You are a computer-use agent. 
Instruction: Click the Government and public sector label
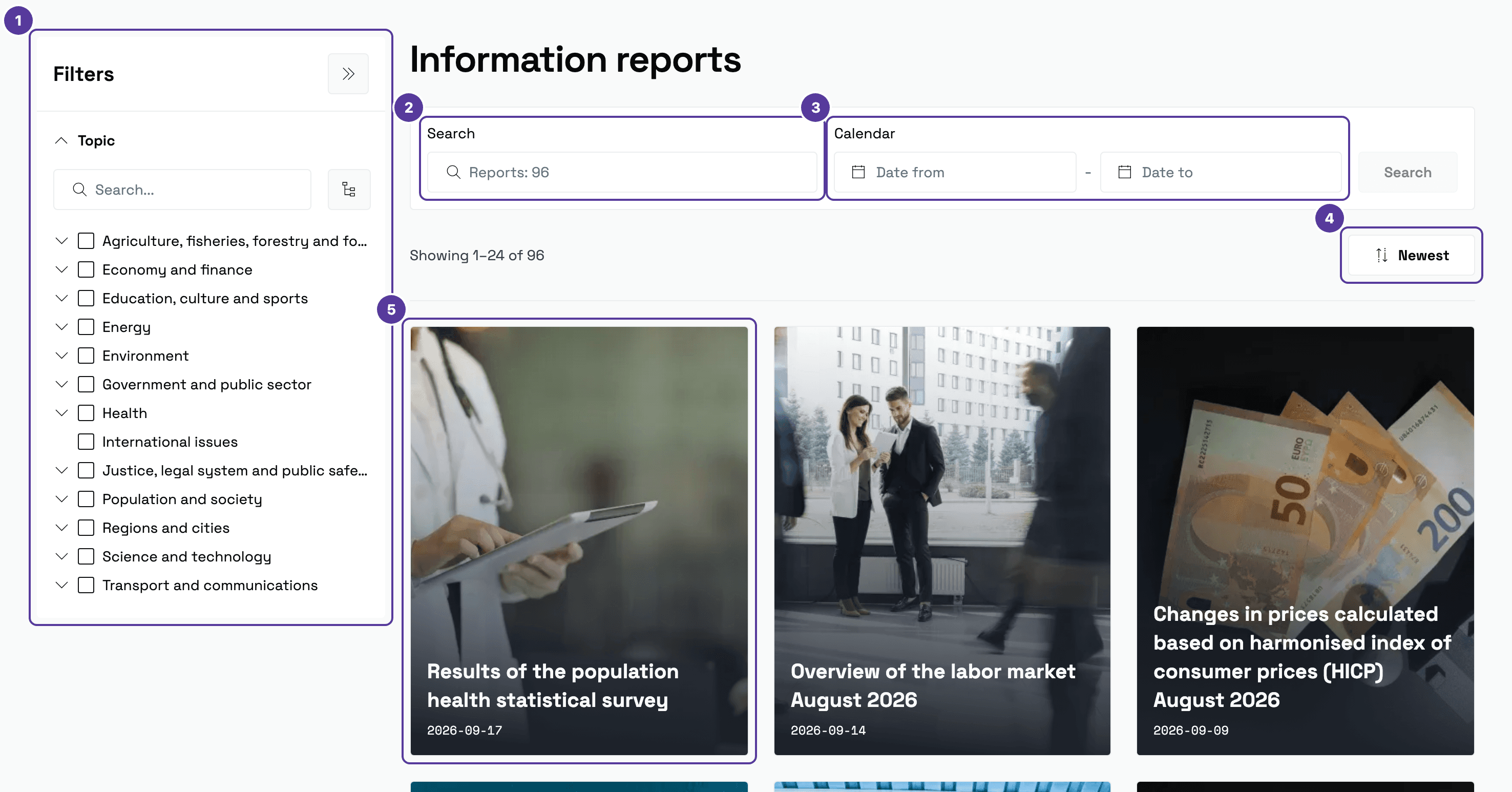point(206,385)
